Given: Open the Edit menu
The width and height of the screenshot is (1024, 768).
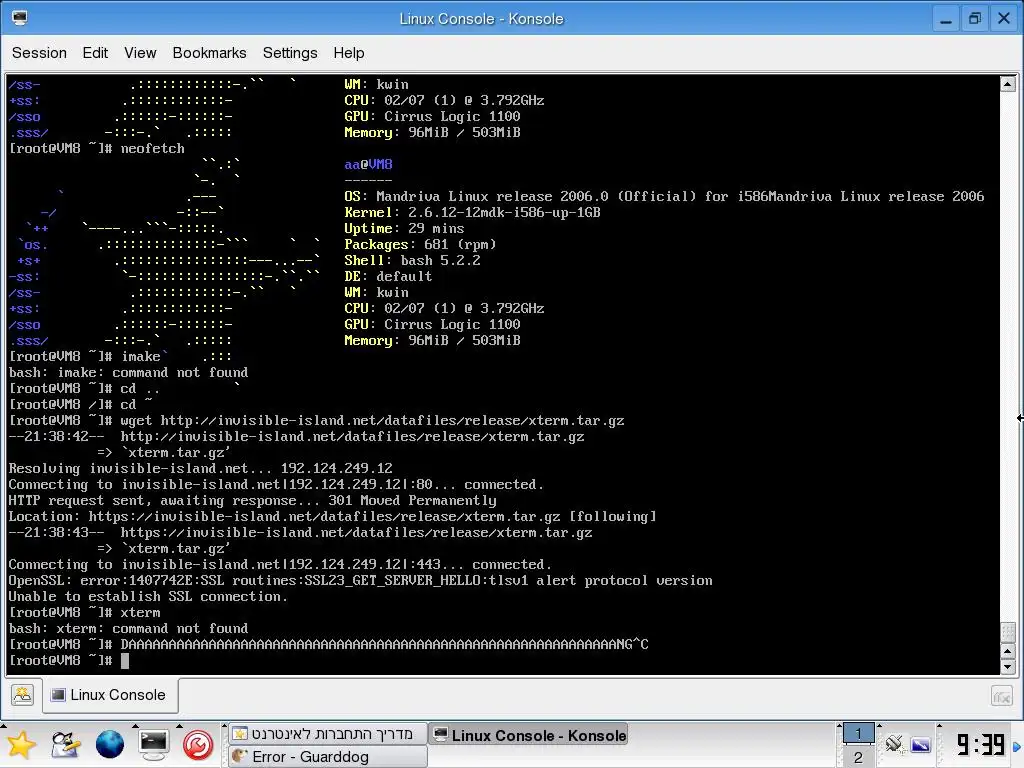Looking at the screenshot, I should [x=95, y=53].
